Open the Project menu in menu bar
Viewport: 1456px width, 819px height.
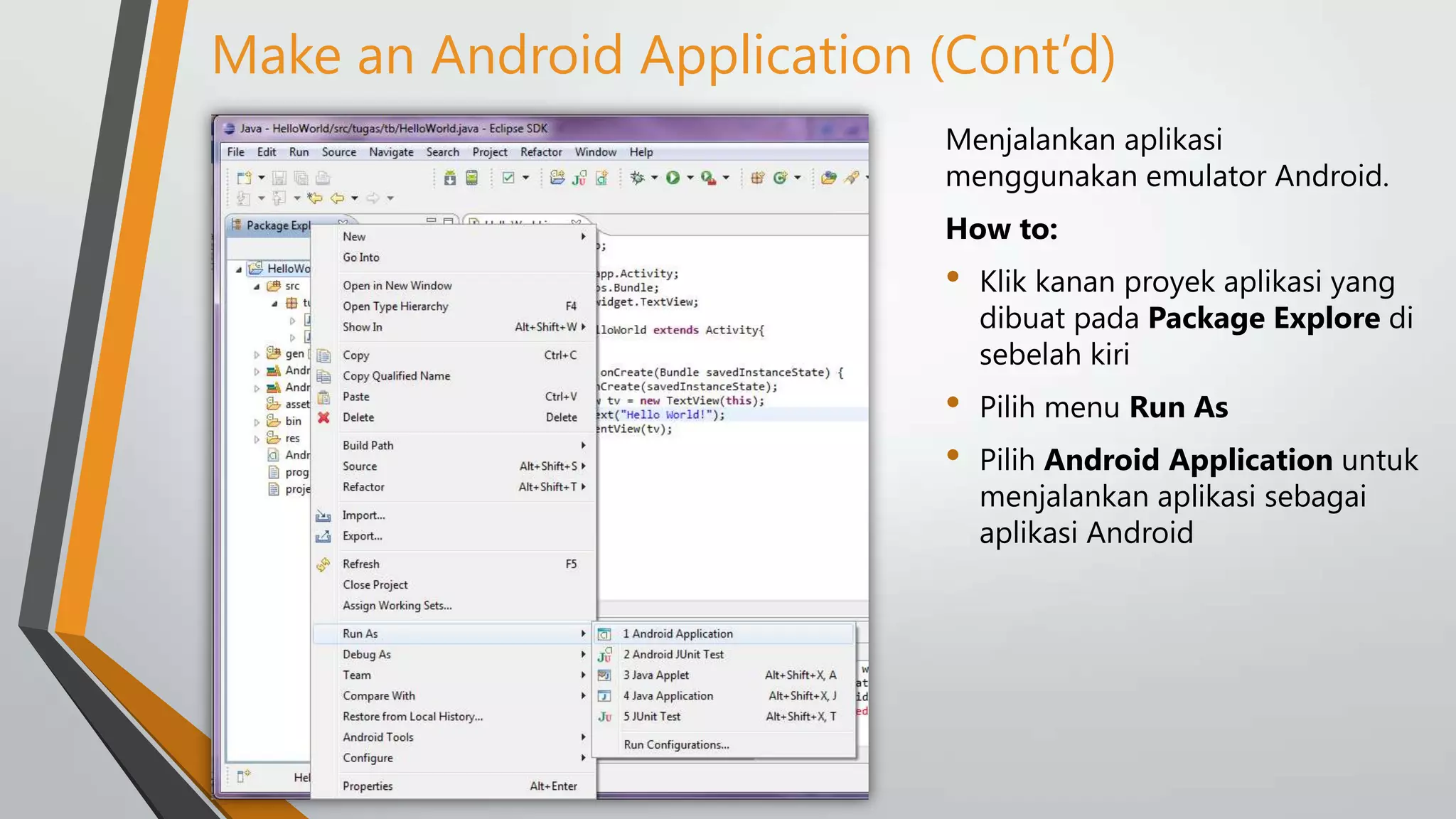tap(490, 152)
